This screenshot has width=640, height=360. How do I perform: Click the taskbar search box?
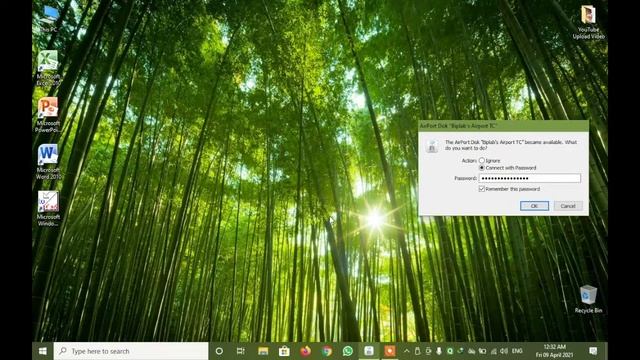point(131,351)
